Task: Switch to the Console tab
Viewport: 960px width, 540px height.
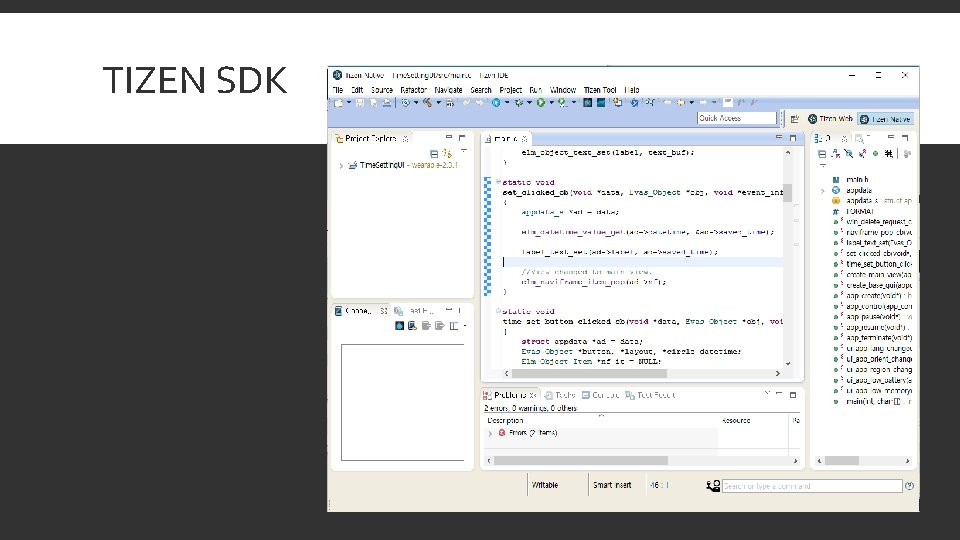Action: pos(601,396)
